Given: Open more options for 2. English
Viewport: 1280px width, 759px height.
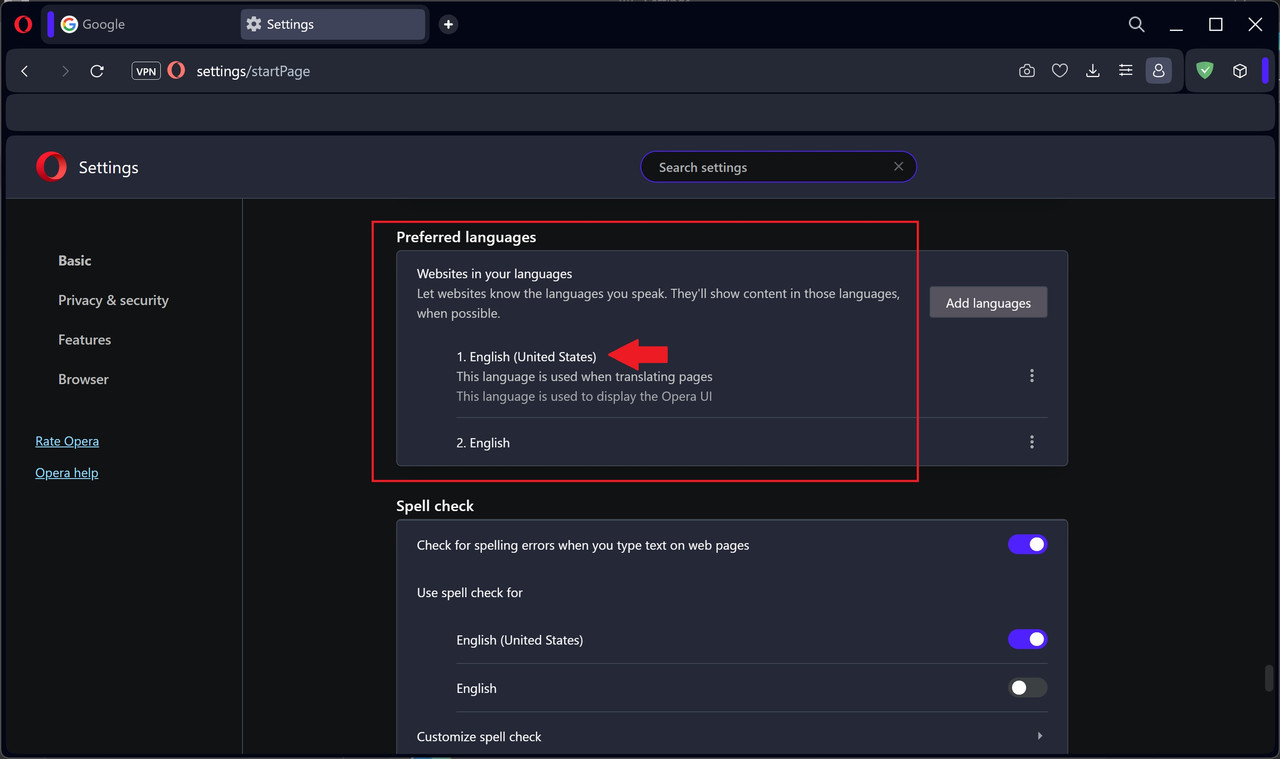Looking at the screenshot, I should tap(1032, 442).
